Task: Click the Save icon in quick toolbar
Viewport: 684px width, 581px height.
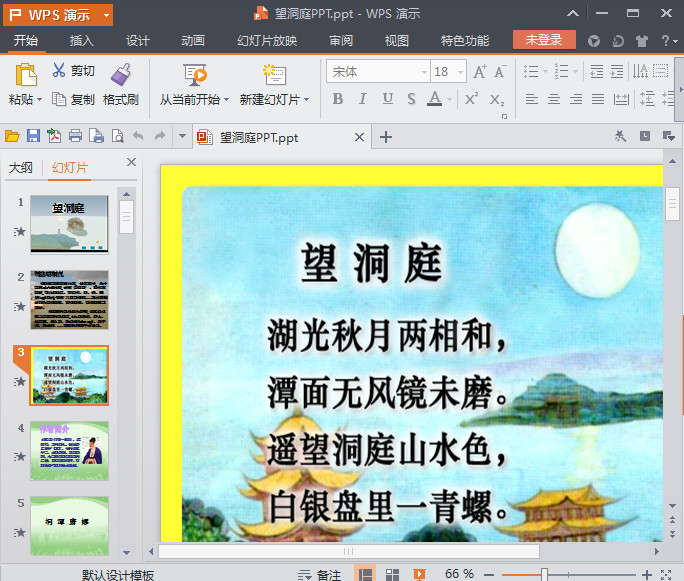Action: pyautogui.click(x=33, y=137)
